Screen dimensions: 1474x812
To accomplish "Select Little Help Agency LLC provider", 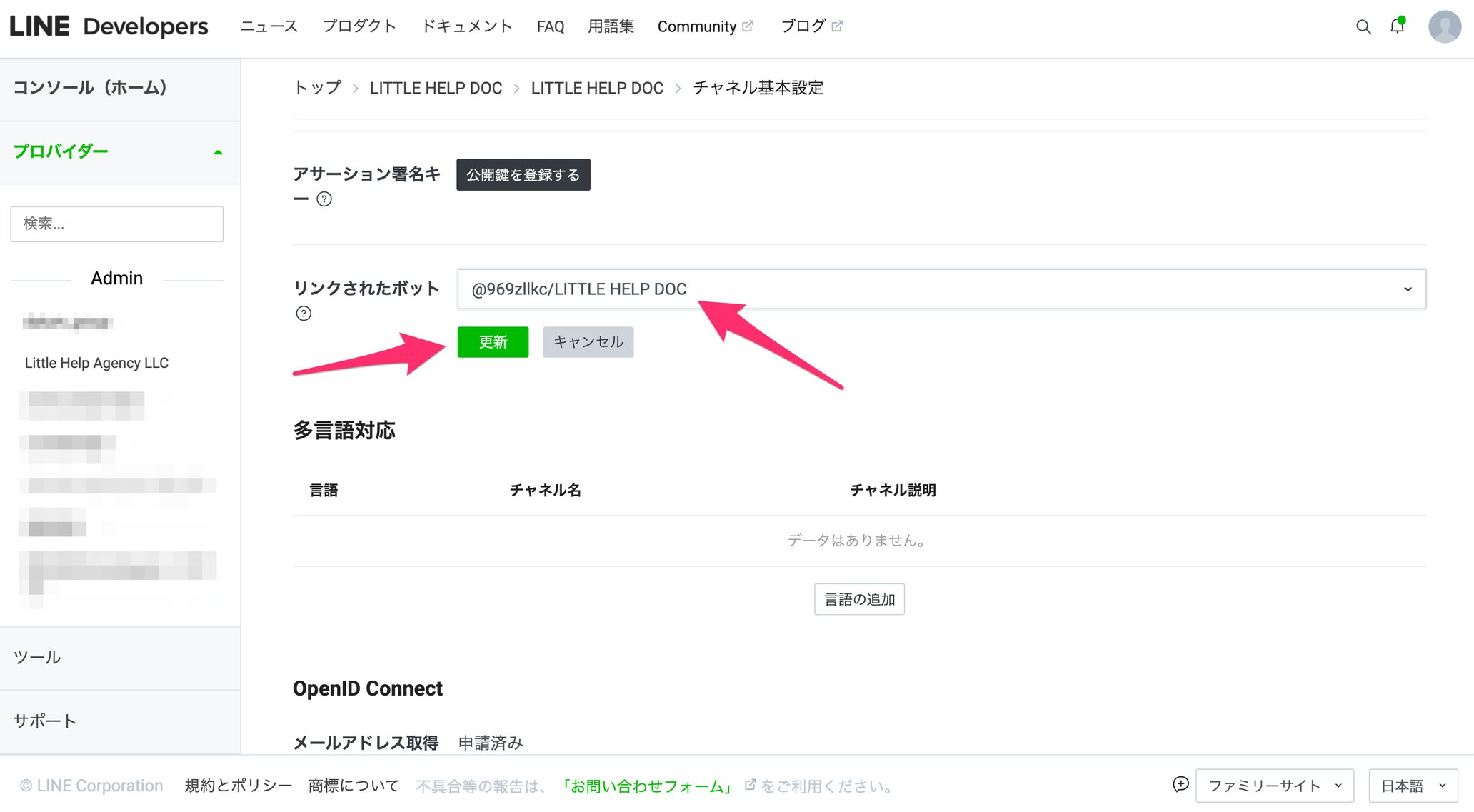I will click(x=96, y=363).
